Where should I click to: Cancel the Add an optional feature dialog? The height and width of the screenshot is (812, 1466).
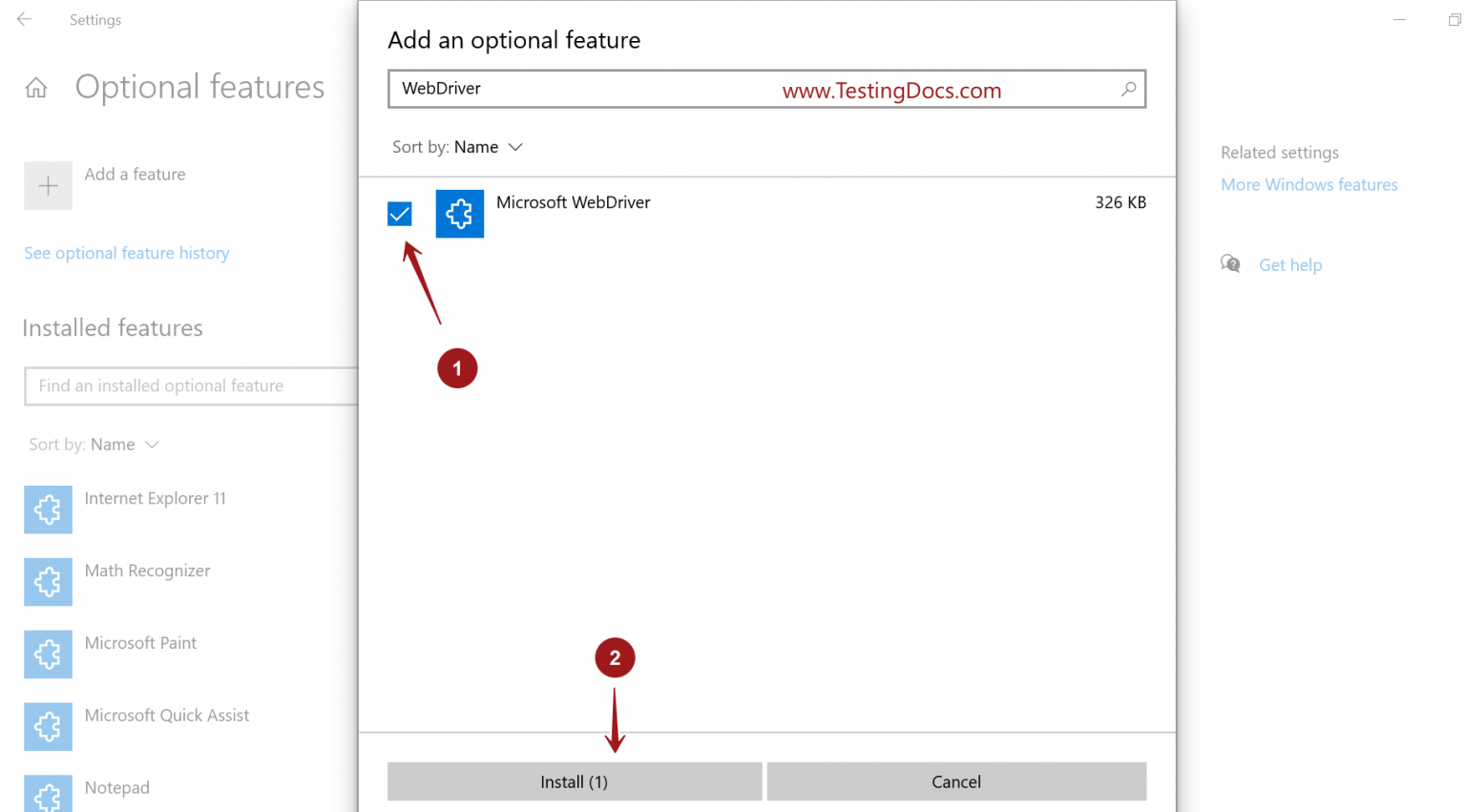coord(955,781)
